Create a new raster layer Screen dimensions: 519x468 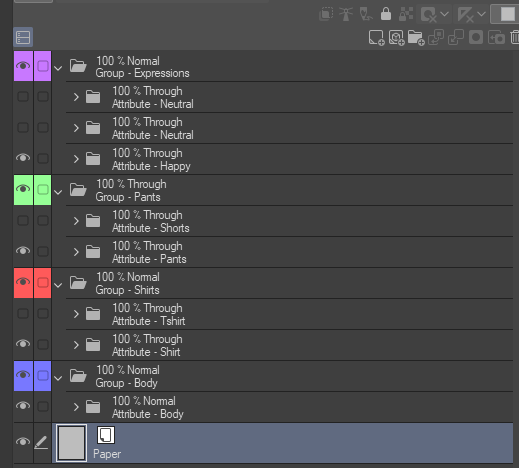tap(376, 37)
